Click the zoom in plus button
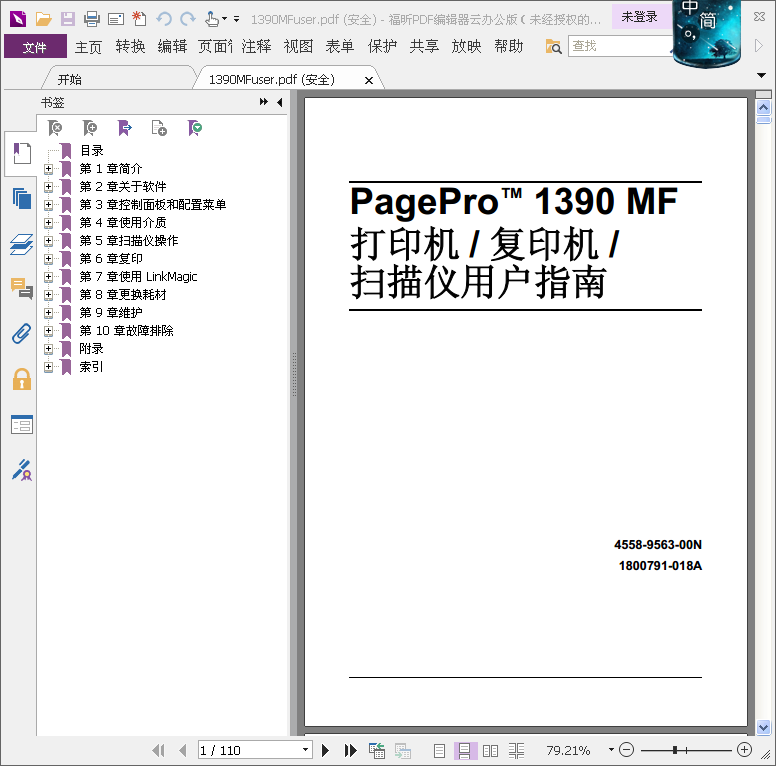The width and height of the screenshot is (776, 766). pos(744,750)
